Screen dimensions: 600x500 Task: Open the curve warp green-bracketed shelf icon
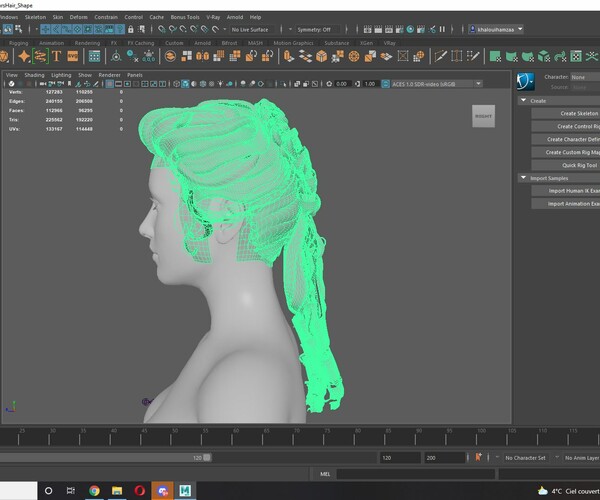pyautogui.click(x=40, y=56)
